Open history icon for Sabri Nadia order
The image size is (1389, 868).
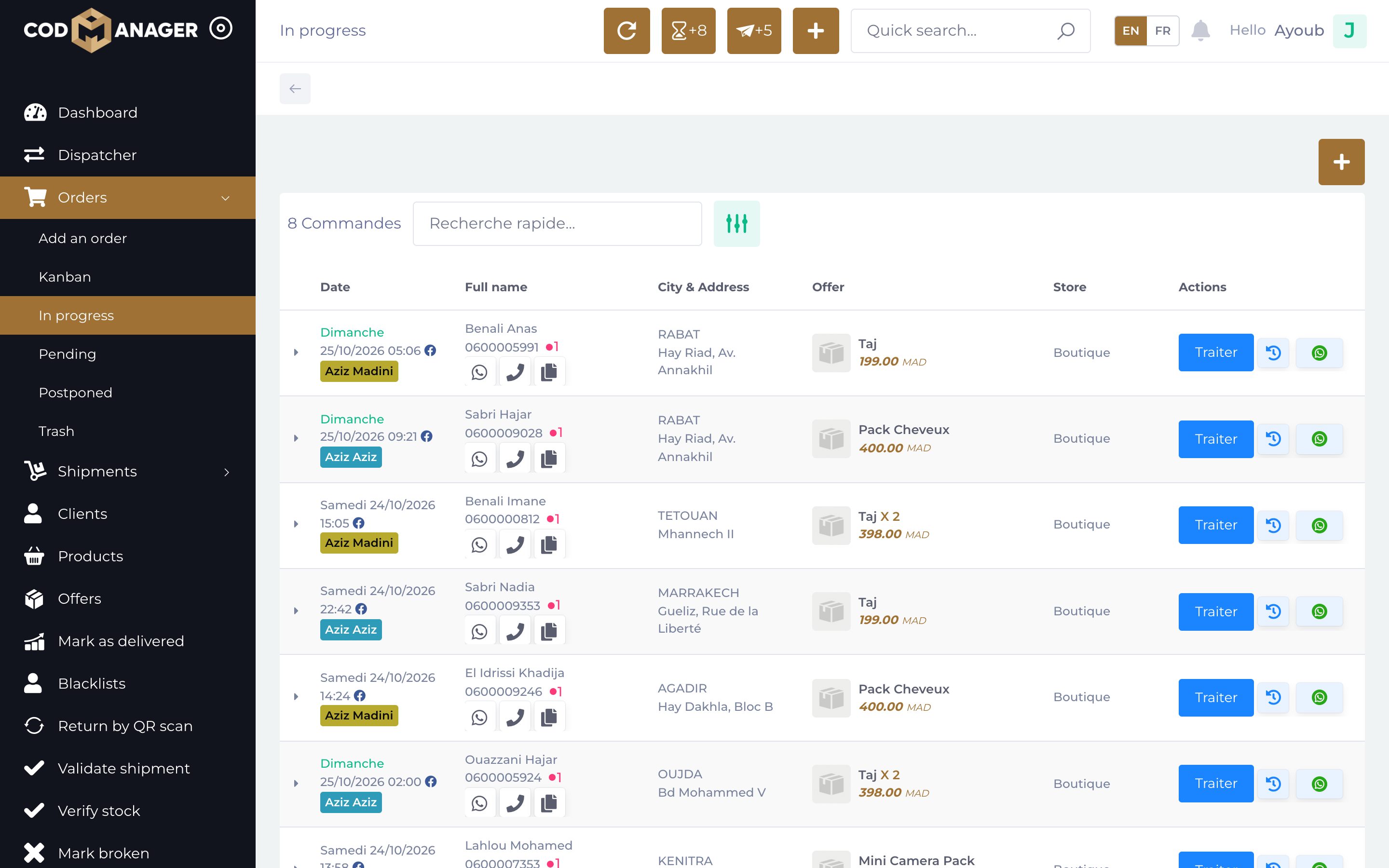(x=1273, y=611)
